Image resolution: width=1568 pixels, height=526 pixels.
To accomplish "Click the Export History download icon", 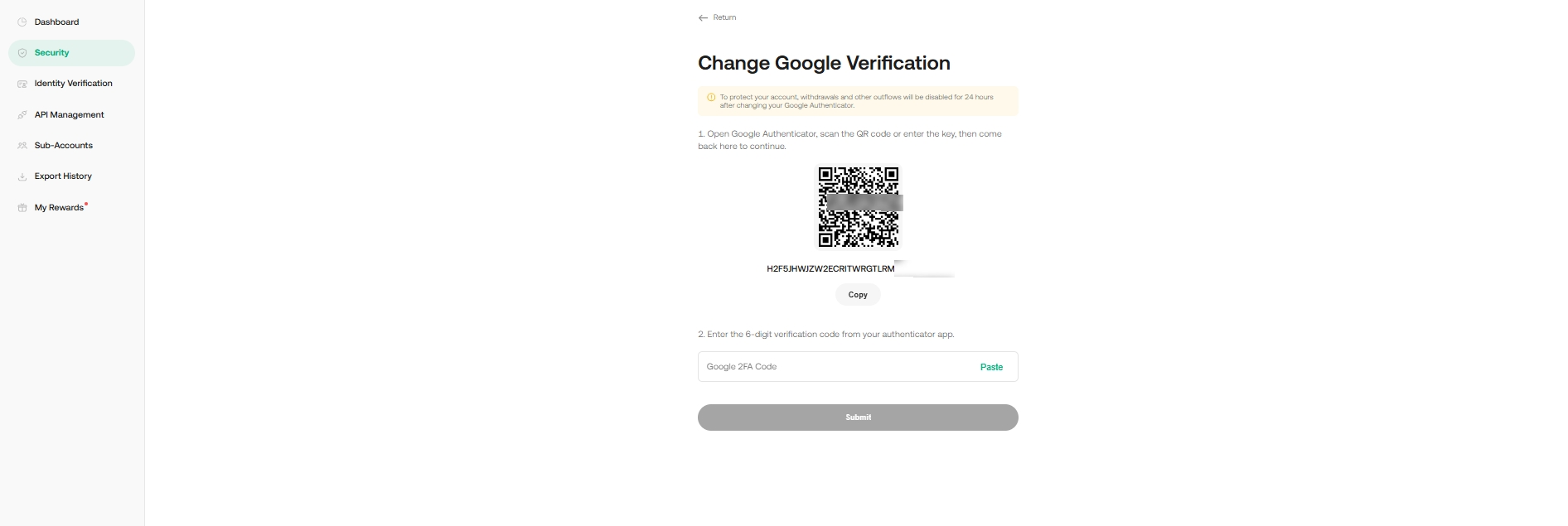I will coord(22,176).
